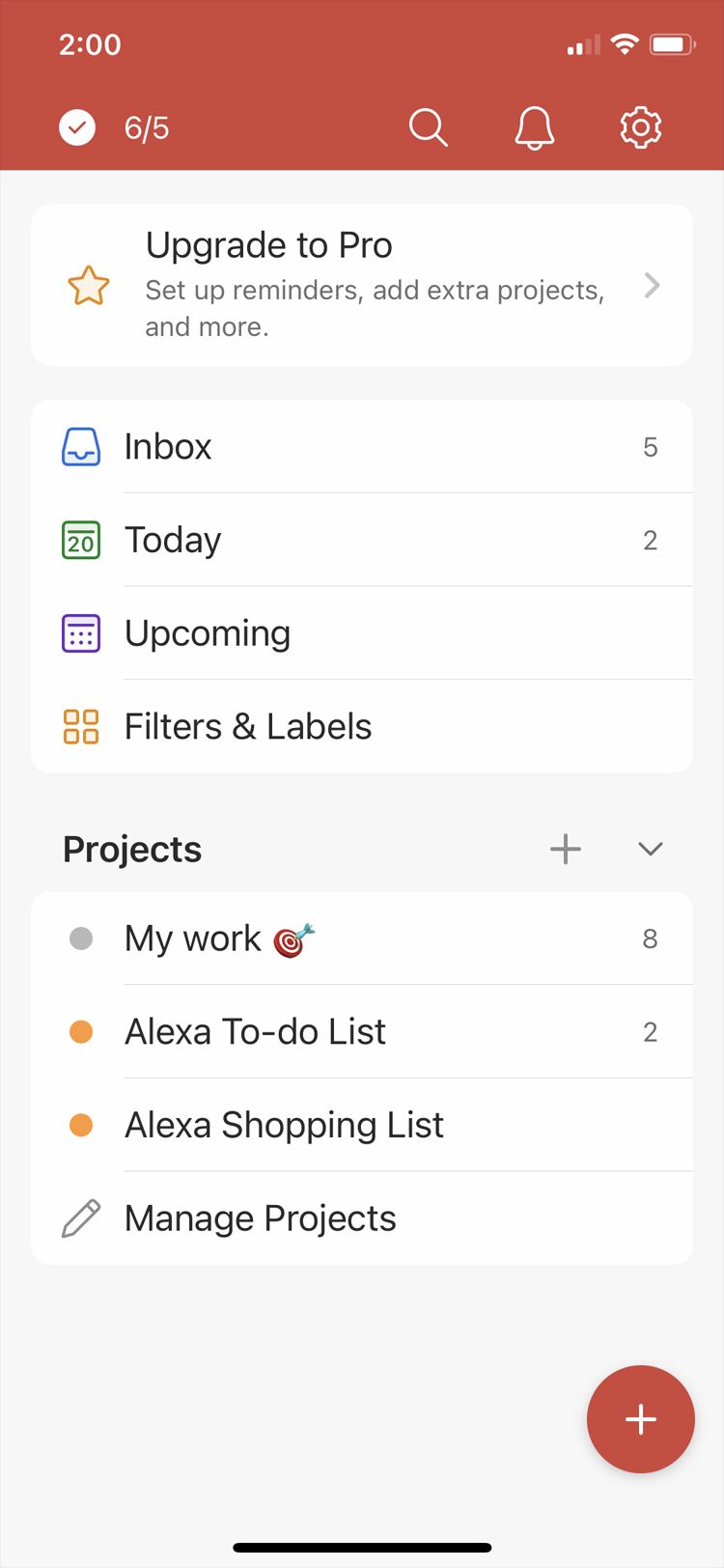Image resolution: width=724 pixels, height=1568 pixels.
Task: Add a new project with plus icon
Action: click(x=566, y=849)
